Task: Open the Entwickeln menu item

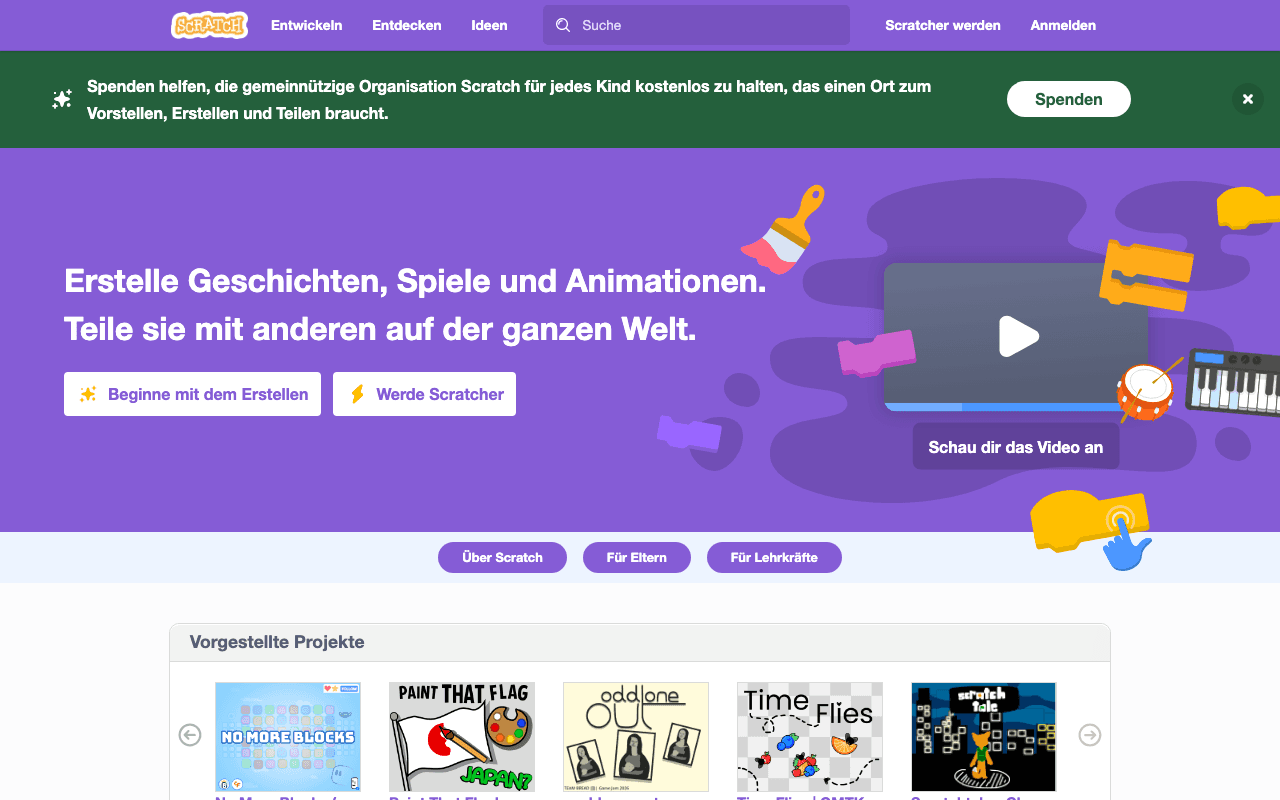Action: tap(306, 25)
